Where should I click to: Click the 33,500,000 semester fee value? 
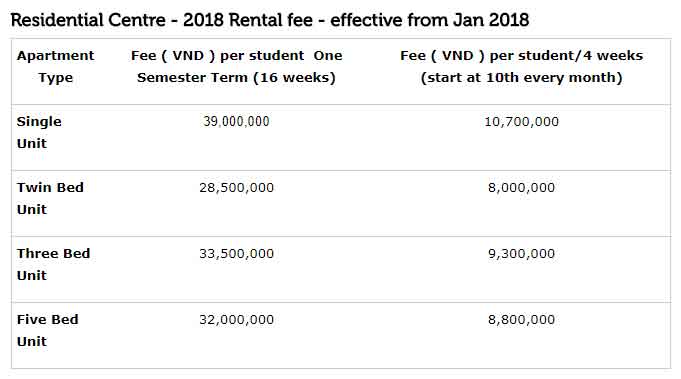[236, 254]
